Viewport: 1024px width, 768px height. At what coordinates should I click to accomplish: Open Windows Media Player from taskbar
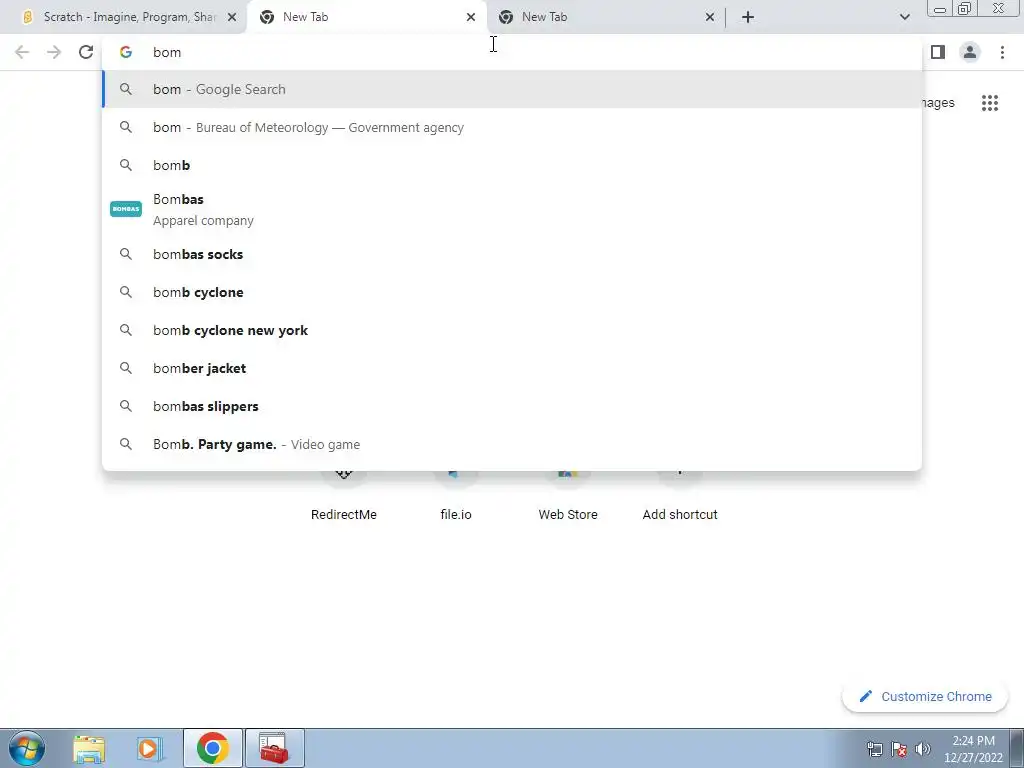tap(150, 748)
